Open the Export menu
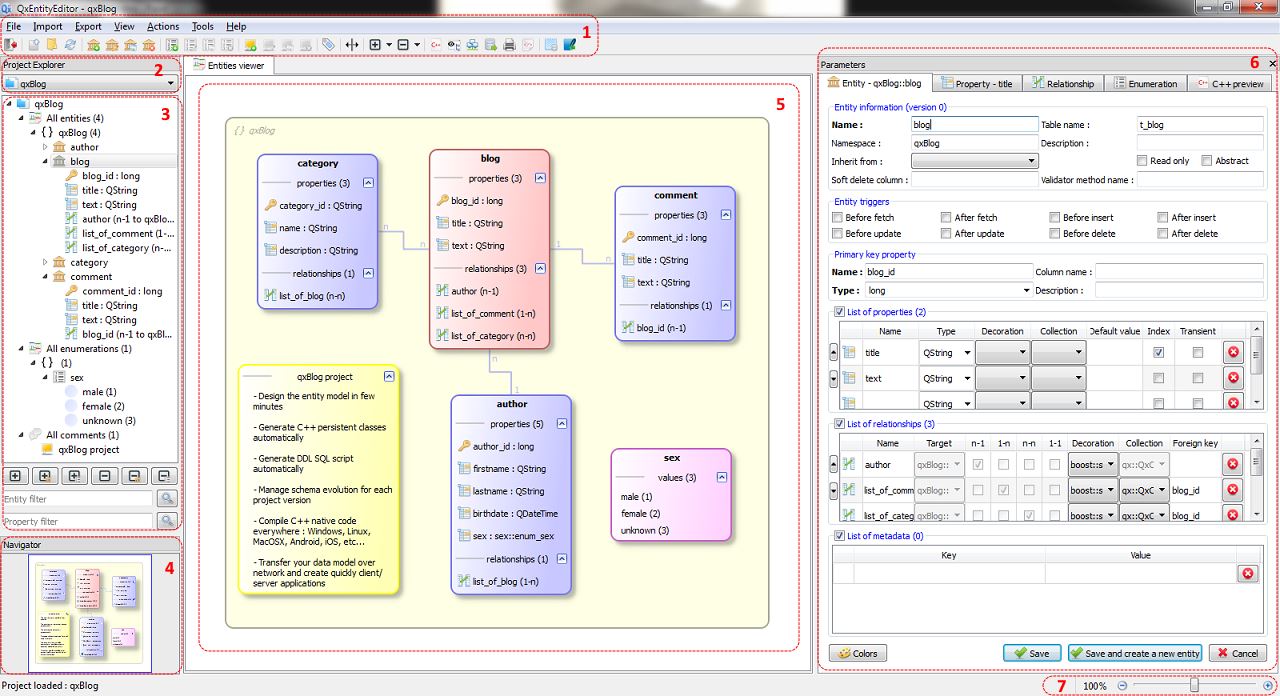Screen dimensions: 1280x696 [88, 26]
